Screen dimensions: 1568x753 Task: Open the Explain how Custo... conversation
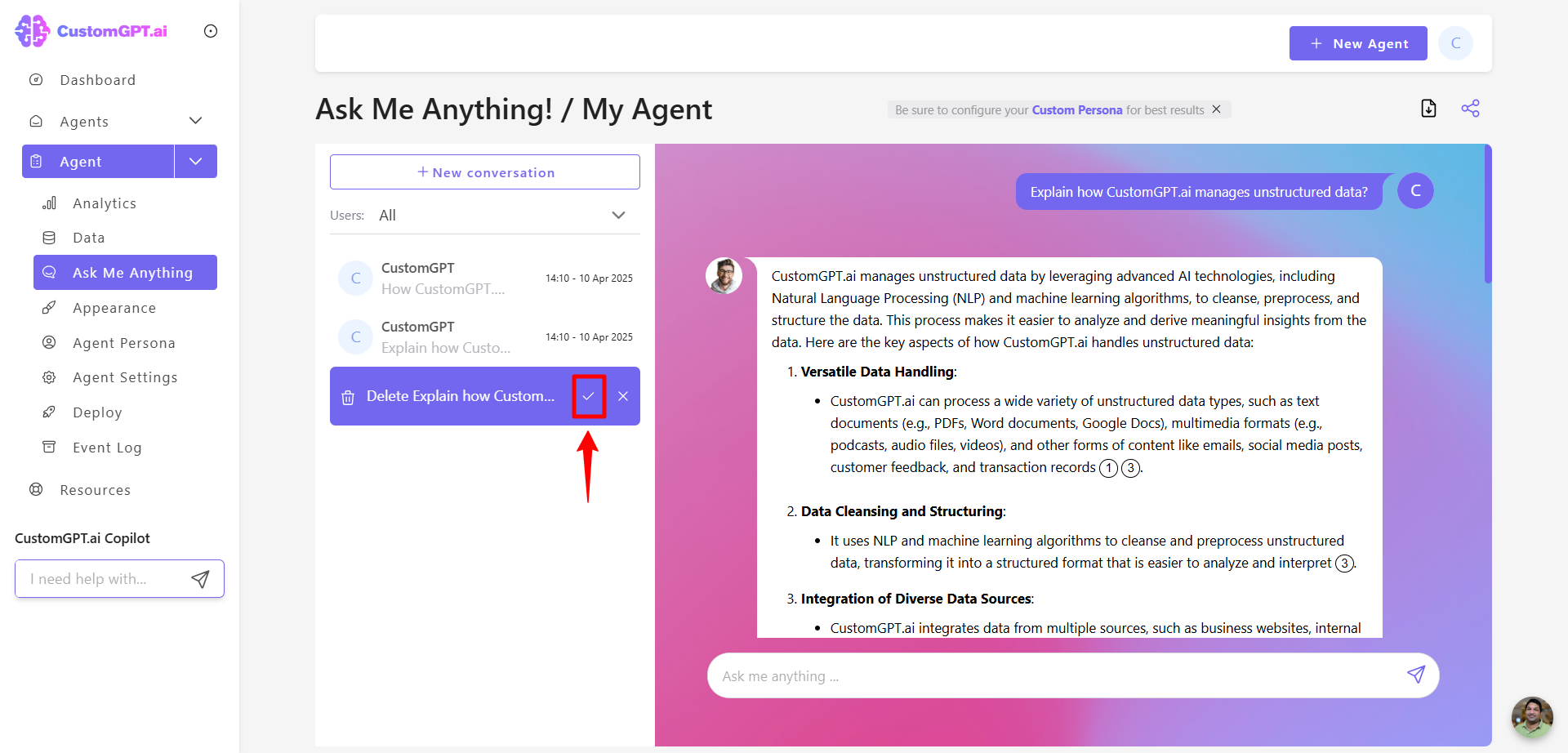485,337
